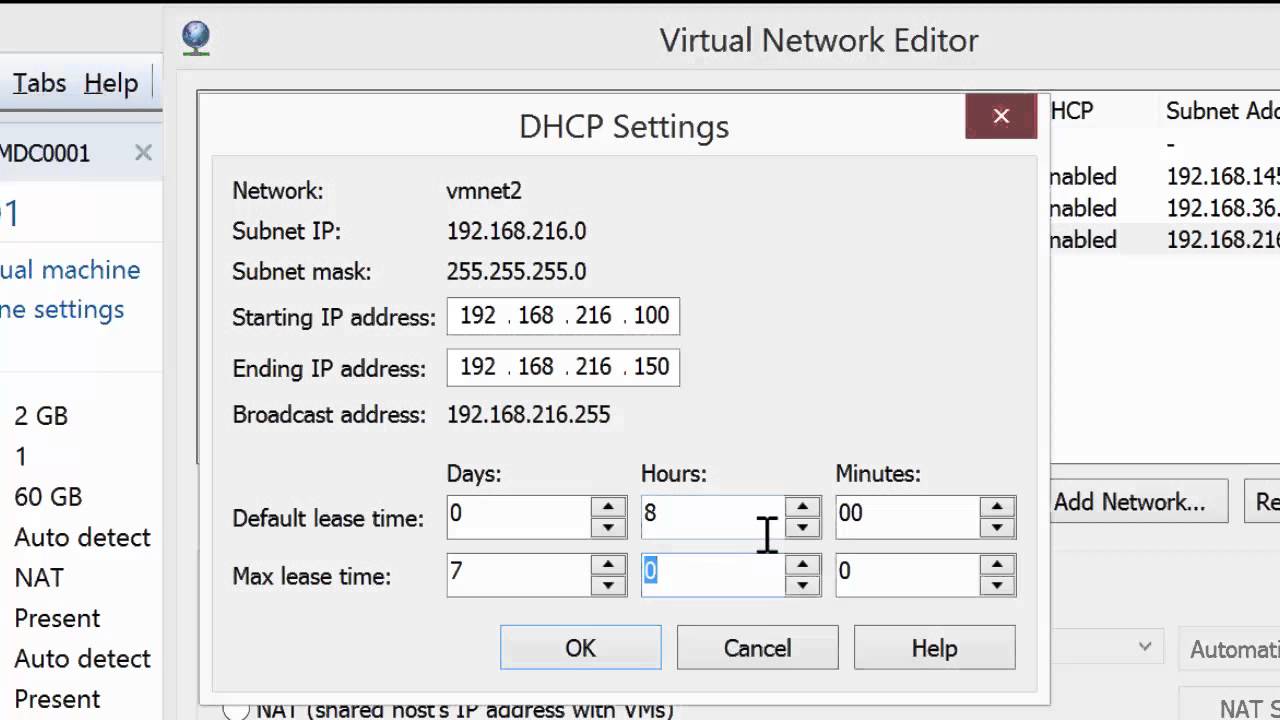Screen dimensions: 1280x720
Task: Click Default lease time Minutes field
Action: [x=908, y=518]
